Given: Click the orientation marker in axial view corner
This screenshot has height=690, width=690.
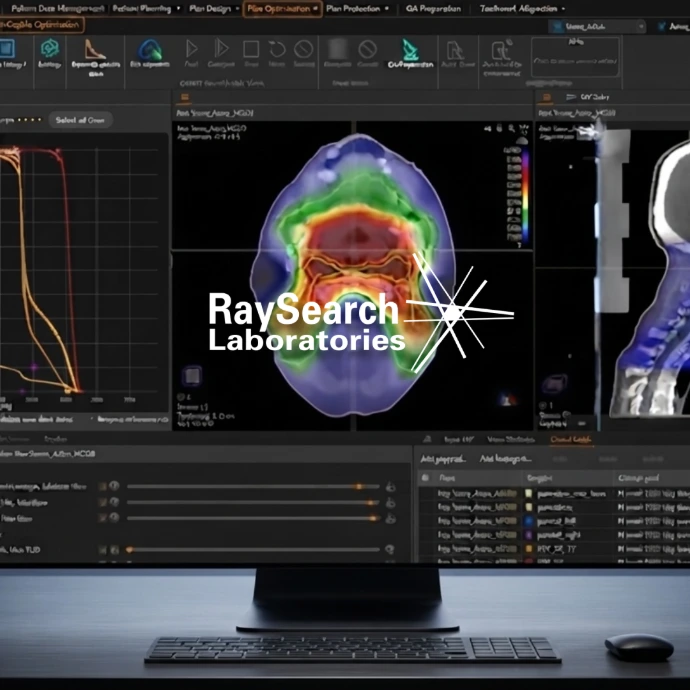Looking at the screenshot, I should click(x=507, y=400).
